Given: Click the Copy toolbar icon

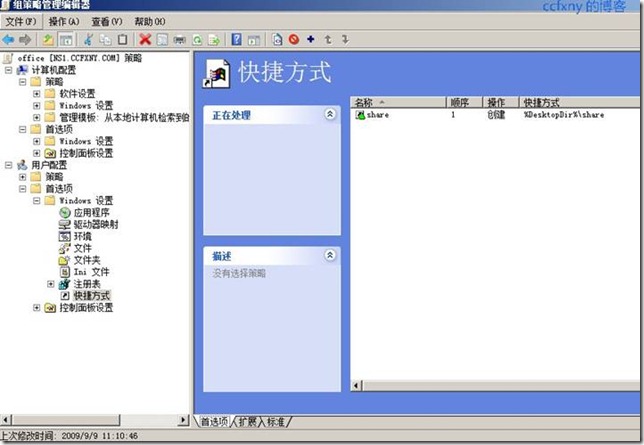Looking at the screenshot, I should tap(105, 40).
